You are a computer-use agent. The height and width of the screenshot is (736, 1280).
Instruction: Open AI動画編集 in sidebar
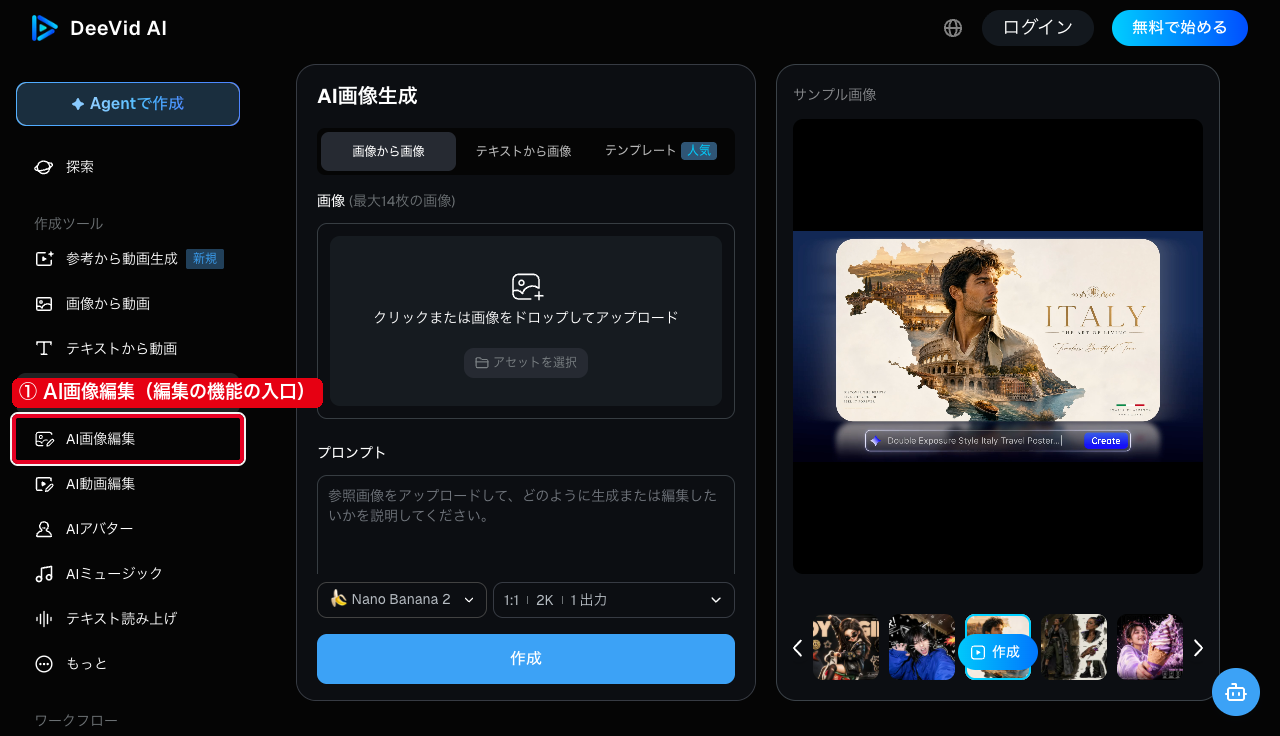[x=128, y=483]
